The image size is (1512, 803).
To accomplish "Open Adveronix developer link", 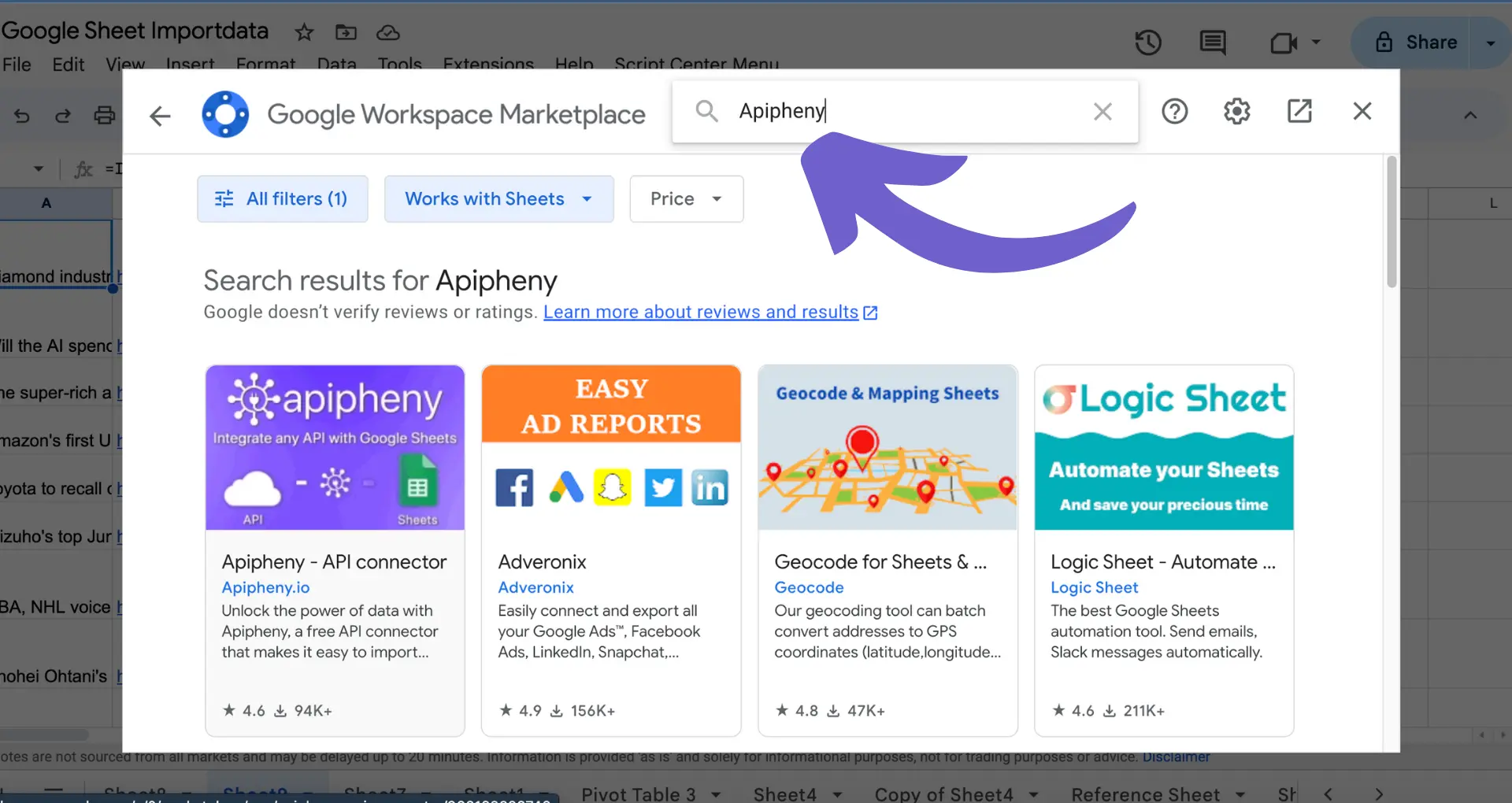I will click(535, 587).
